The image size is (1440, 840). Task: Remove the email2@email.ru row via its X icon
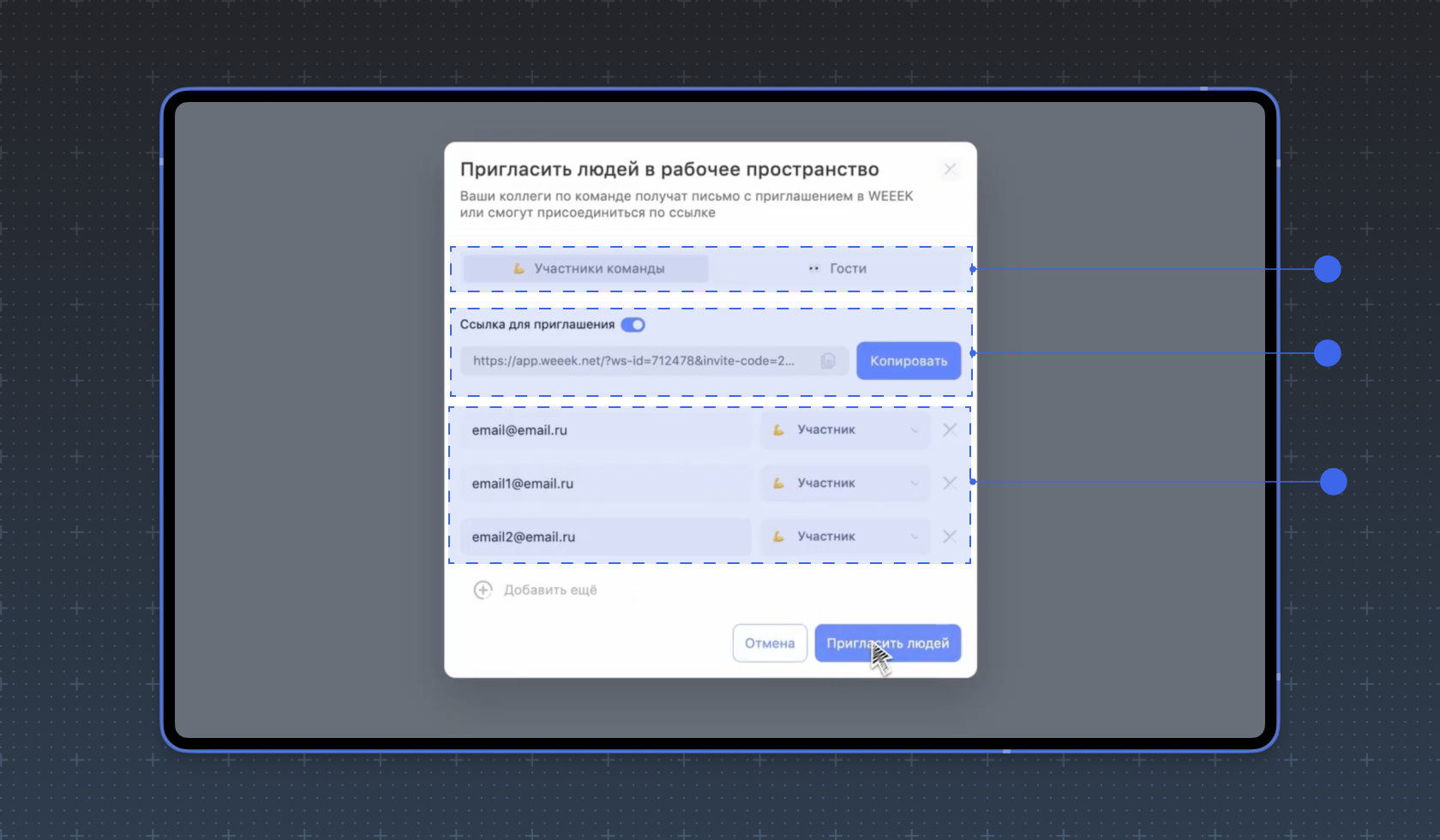949,536
